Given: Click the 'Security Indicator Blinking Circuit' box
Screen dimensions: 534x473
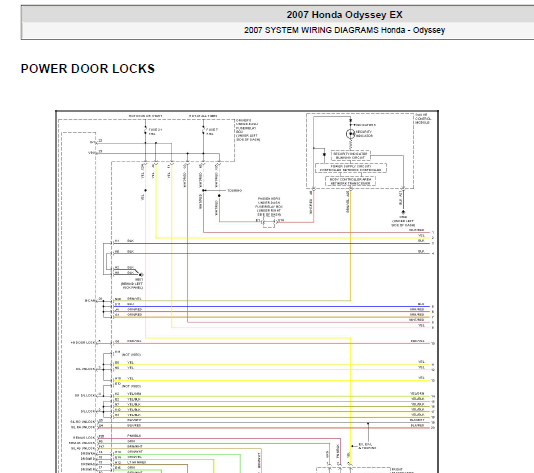Looking at the screenshot, I should tap(350, 156).
